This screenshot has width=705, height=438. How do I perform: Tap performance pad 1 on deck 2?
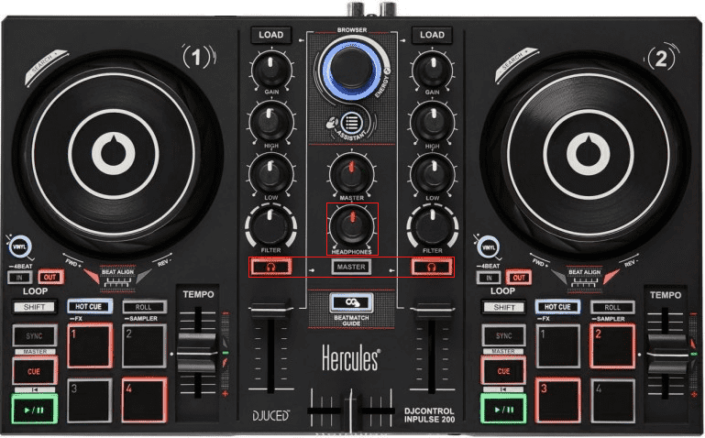[558, 346]
